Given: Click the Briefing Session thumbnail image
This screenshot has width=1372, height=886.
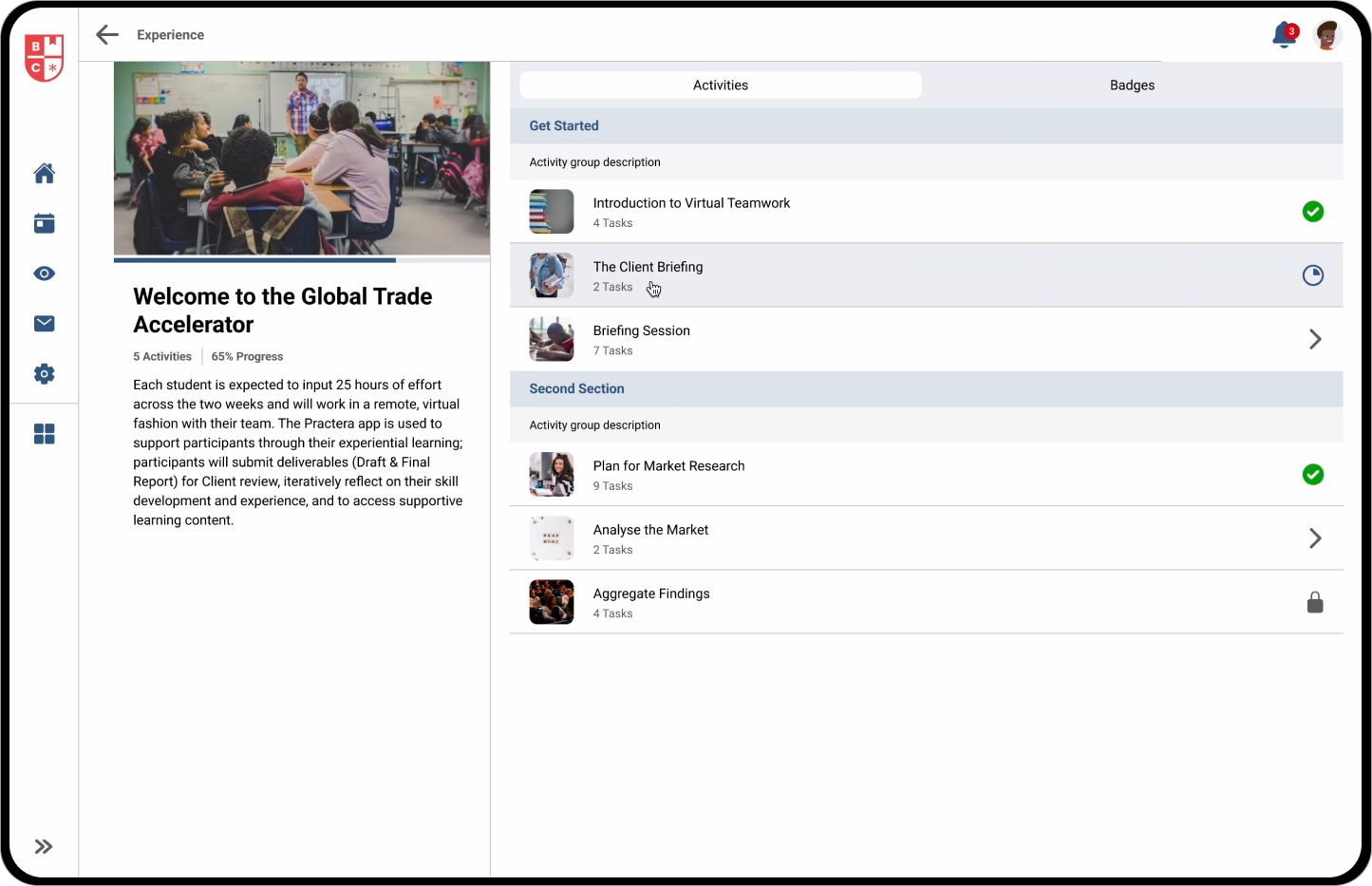Looking at the screenshot, I should (x=552, y=339).
